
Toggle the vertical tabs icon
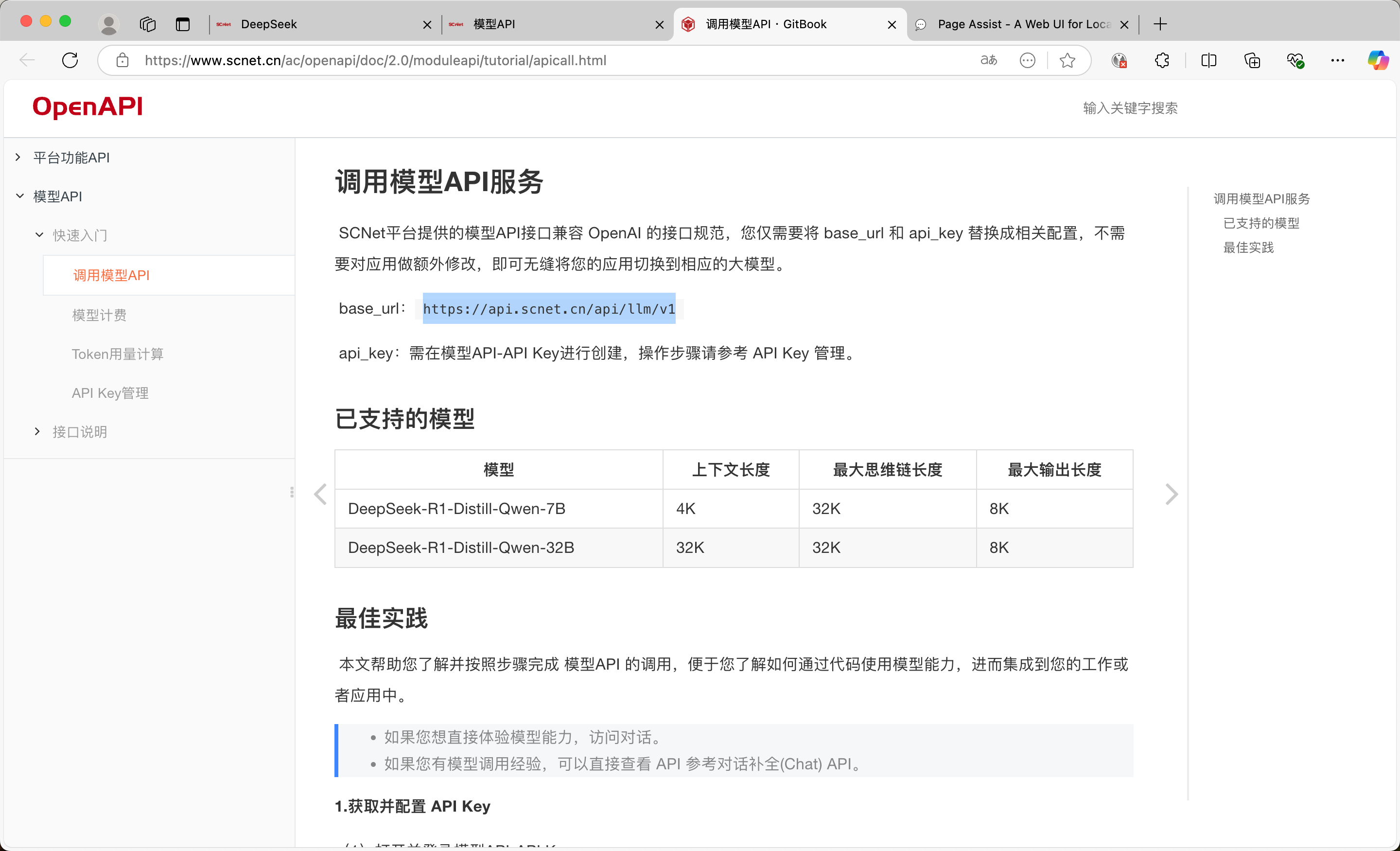[182, 24]
